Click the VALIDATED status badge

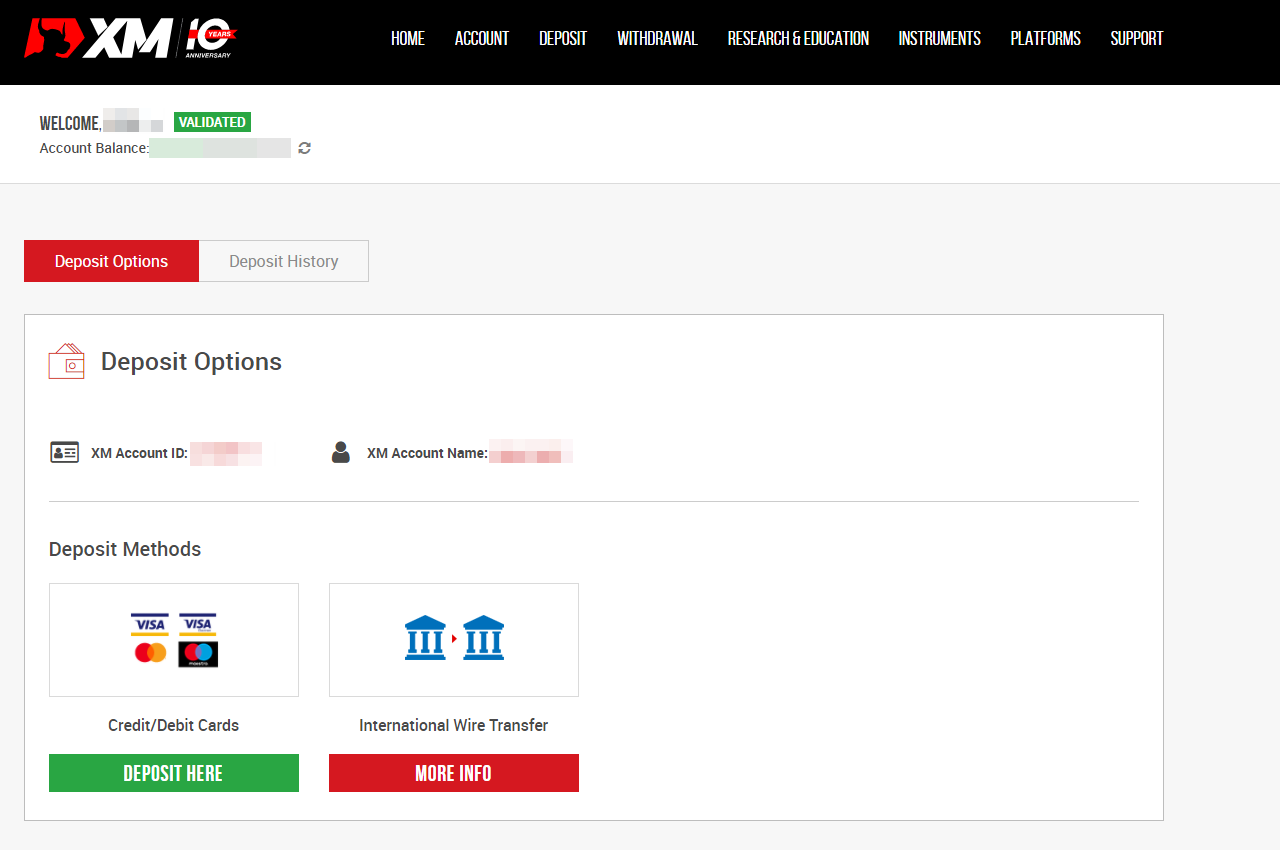[212, 122]
